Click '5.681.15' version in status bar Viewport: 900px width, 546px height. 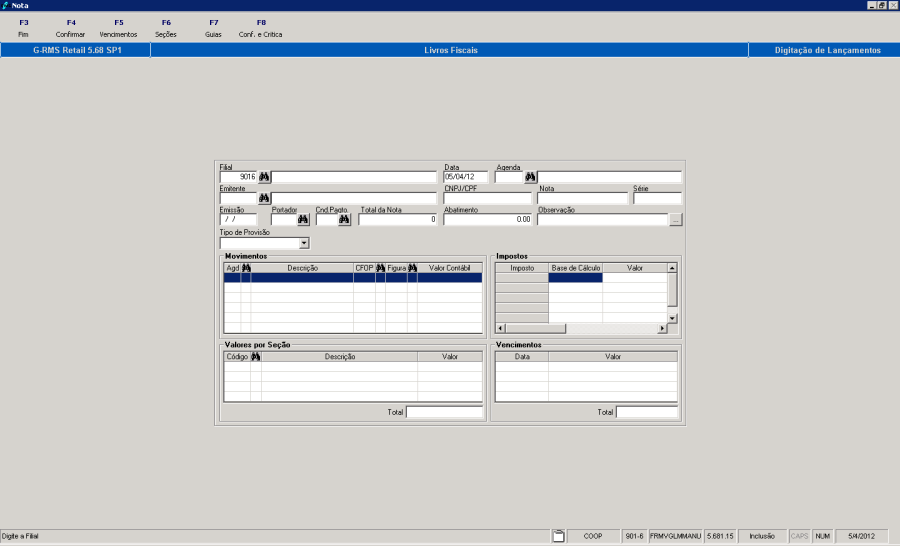[720, 536]
